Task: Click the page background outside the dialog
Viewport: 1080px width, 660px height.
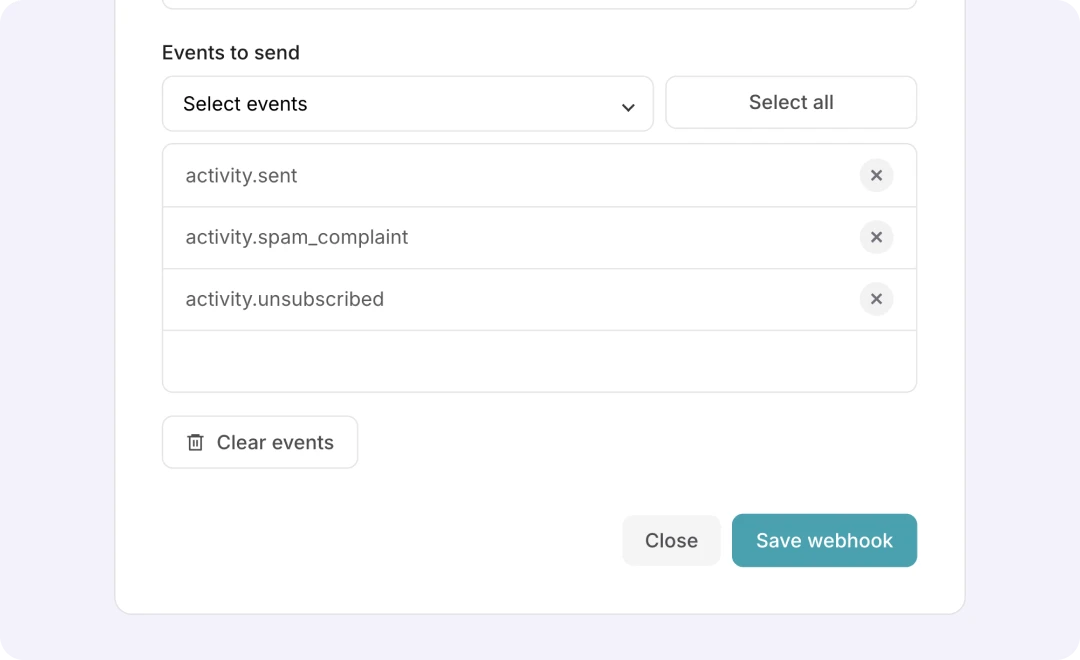Action: tap(1020, 330)
